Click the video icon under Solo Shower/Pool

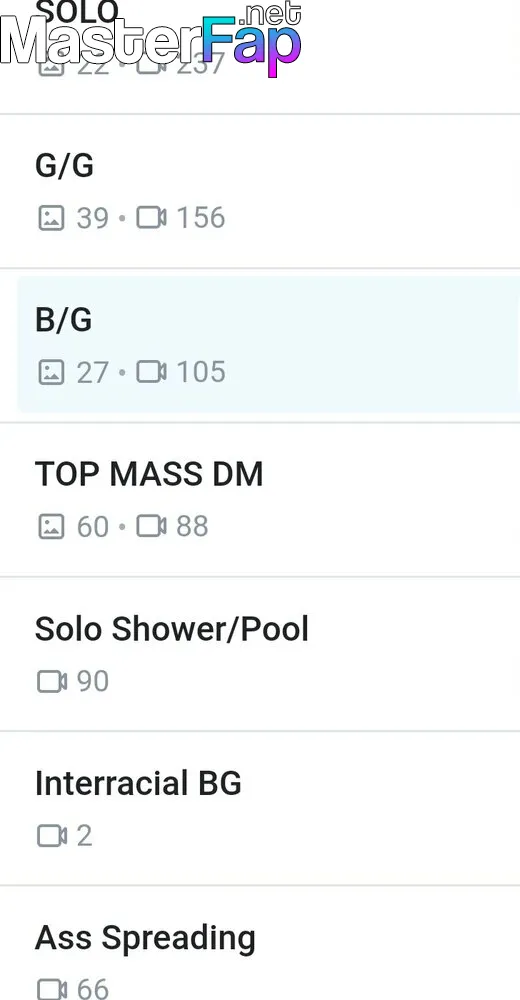[52, 681]
